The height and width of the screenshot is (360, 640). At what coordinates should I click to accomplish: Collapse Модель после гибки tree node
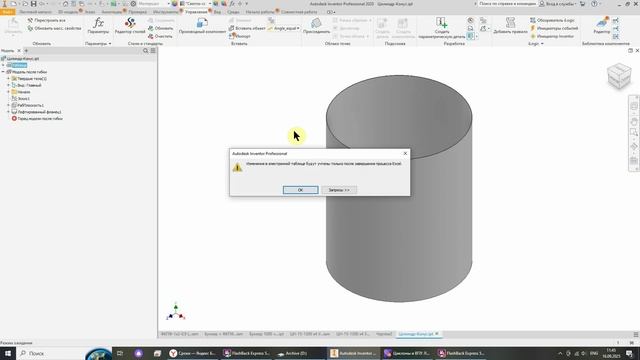click(3, 72)
